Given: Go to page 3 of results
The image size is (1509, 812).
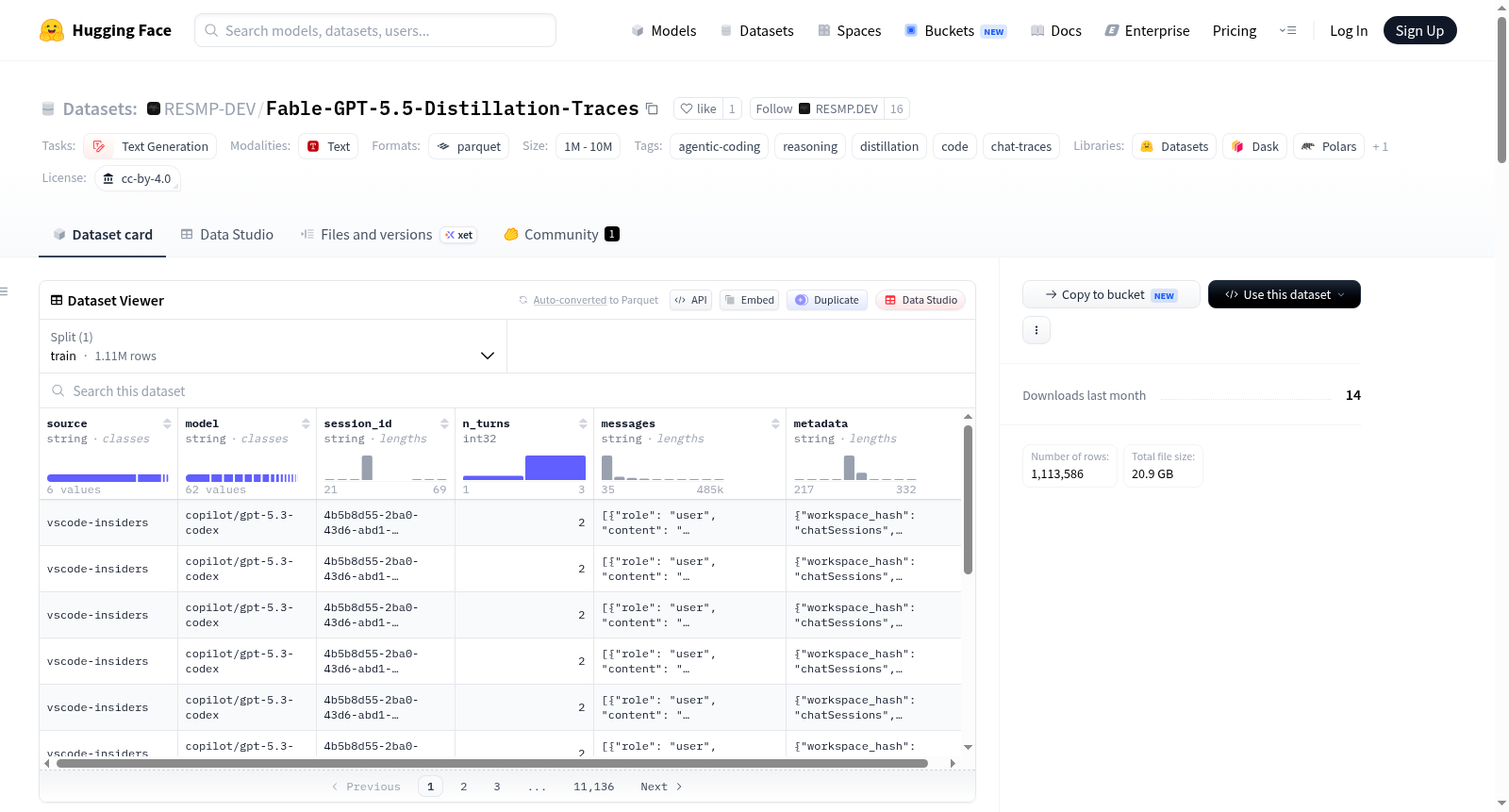Looking at the screenshot, I should pos(497,787).
